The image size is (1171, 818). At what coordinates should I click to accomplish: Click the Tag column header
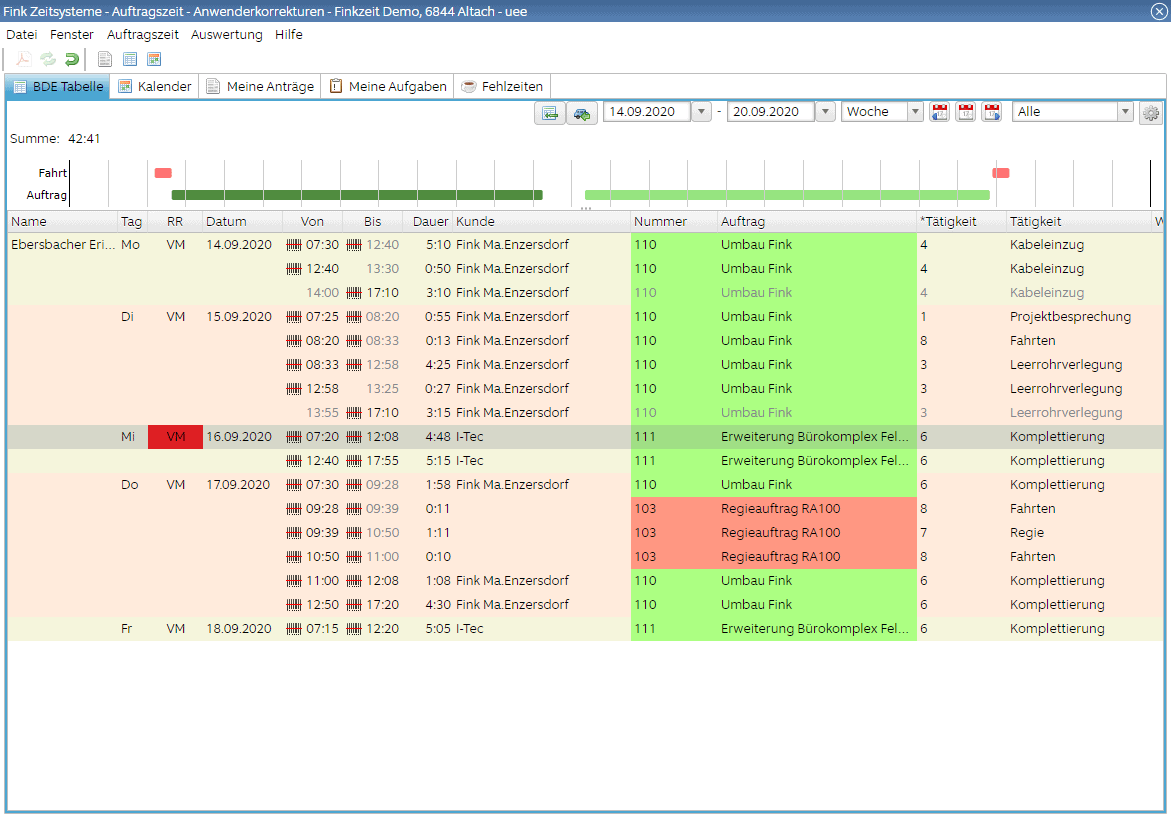131,222
